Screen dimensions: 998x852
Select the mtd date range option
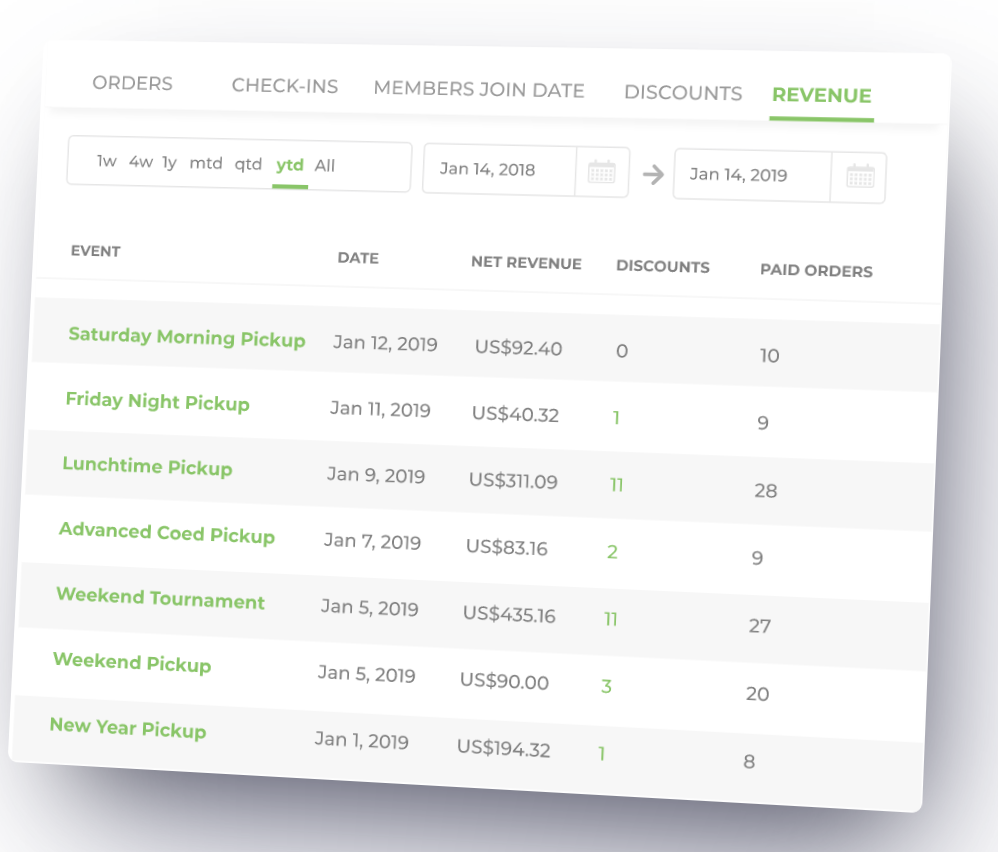tap(206, 164)
